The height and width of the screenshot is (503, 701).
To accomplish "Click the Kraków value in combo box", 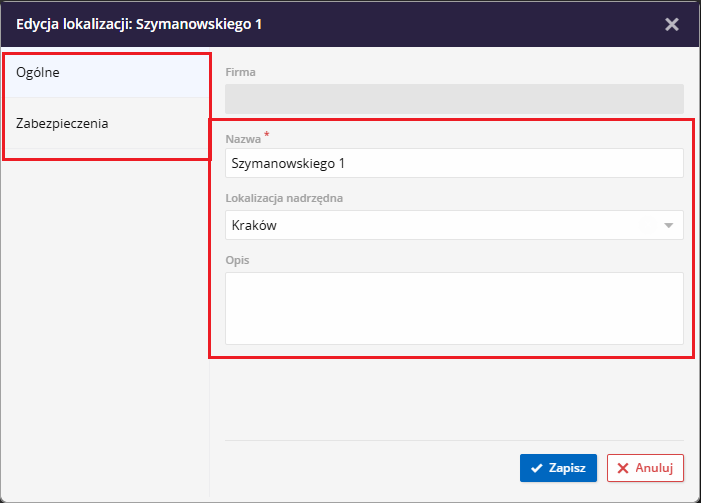I will 254,225.
